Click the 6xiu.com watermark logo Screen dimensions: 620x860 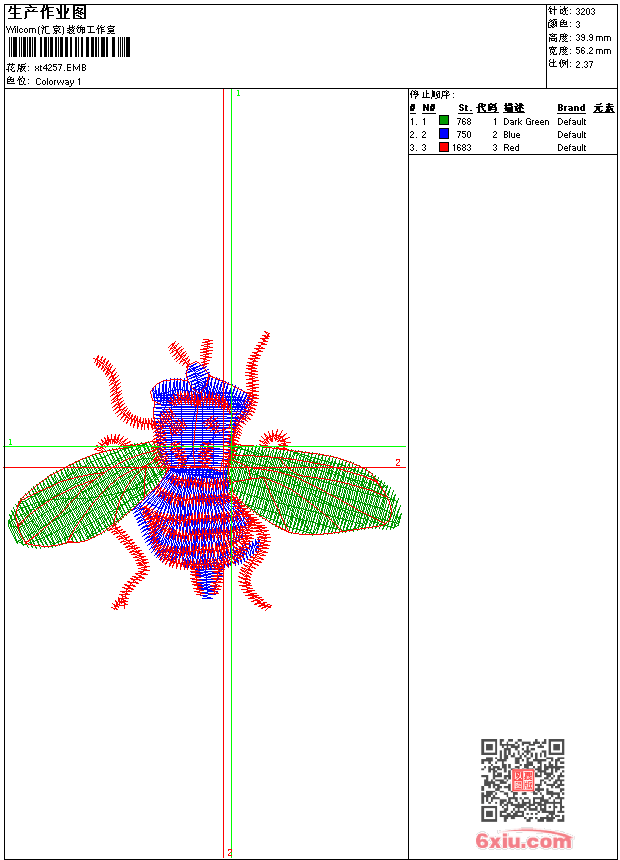[523, 840]
